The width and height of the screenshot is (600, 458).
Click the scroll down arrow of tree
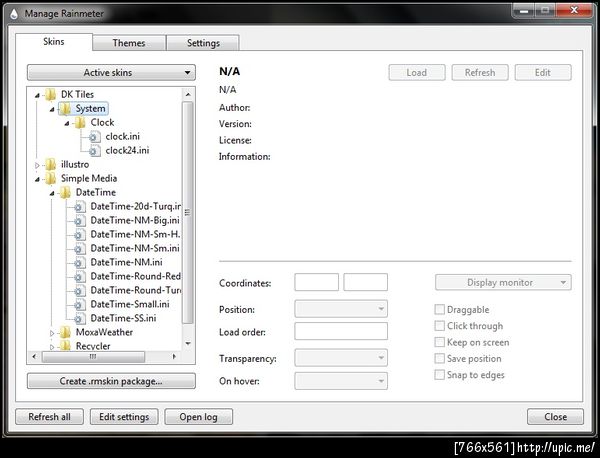[x=188, y=344]
